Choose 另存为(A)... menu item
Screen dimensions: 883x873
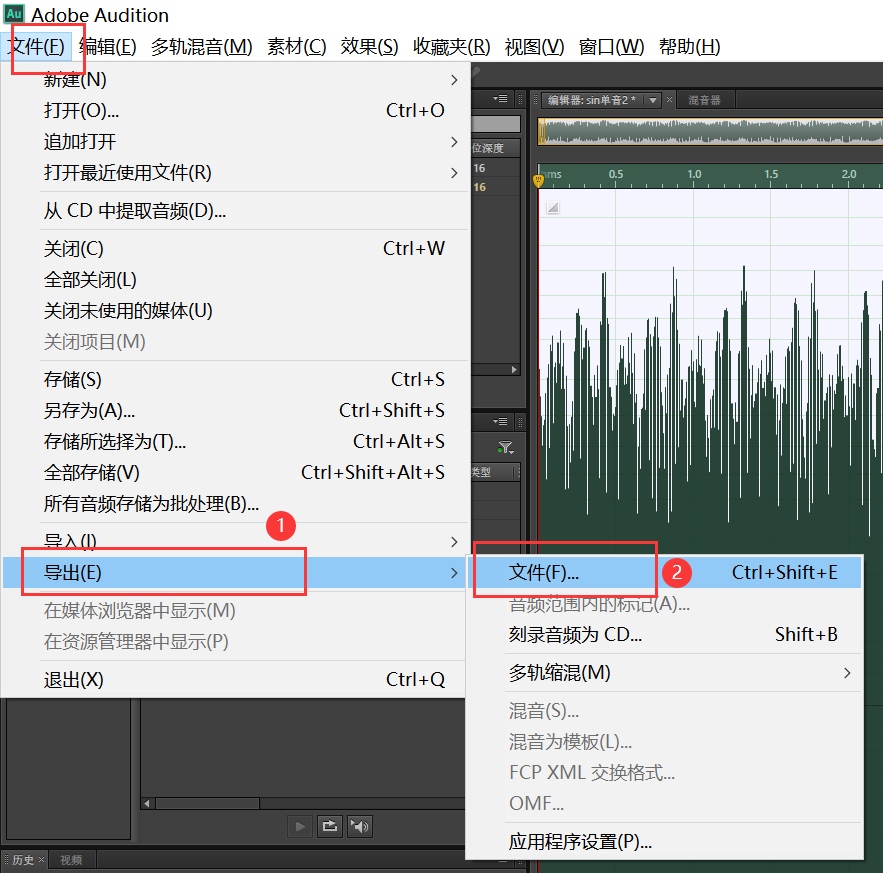[235, 411]
